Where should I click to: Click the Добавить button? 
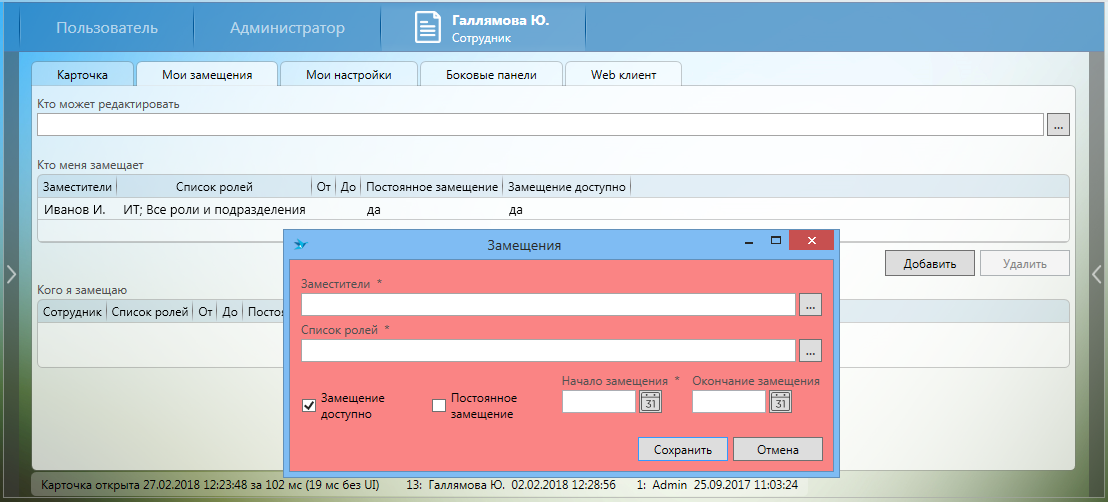pyautogui.click(x=929, y=264)
